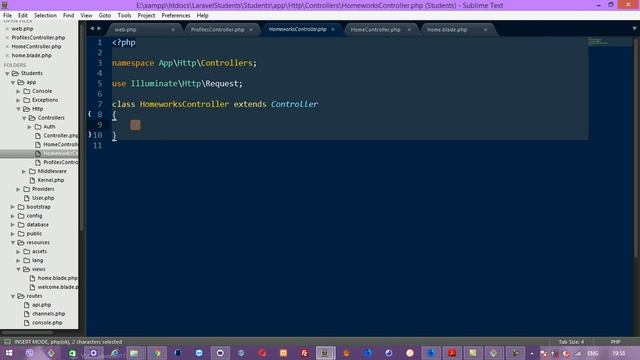Collapse the resources folder

pos(13,243)
